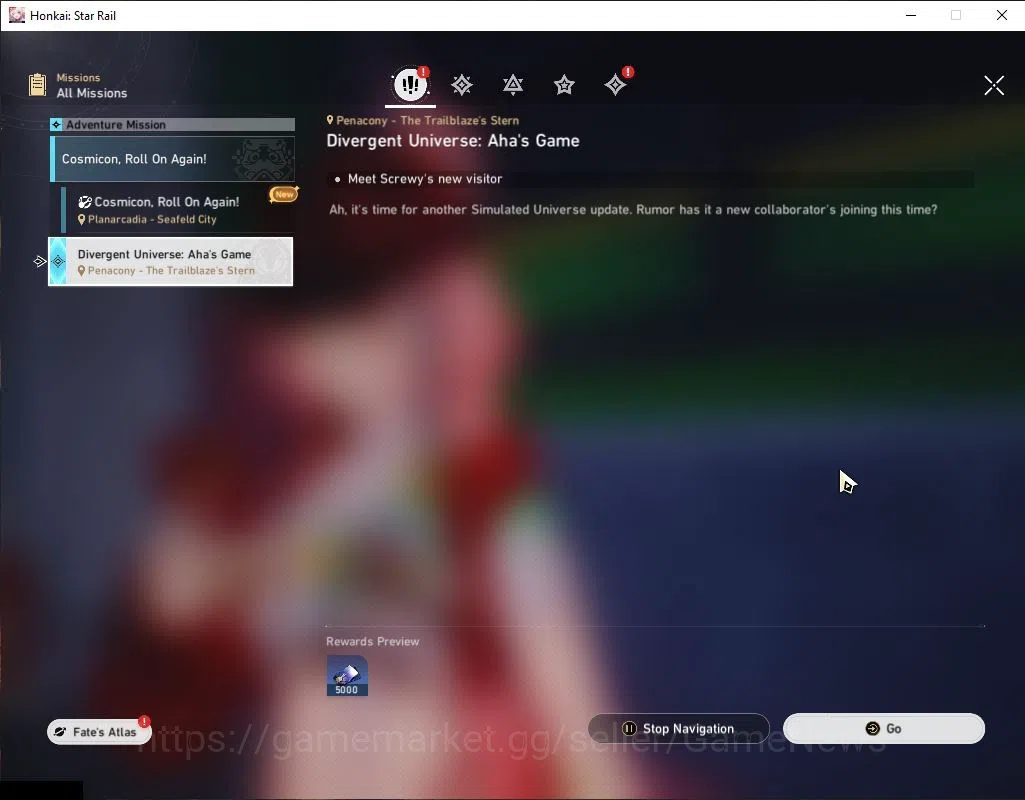Select Divergent Universe: Aha's Game mission
Screen dimensions: 1025x800
click(x=171, y=261)
